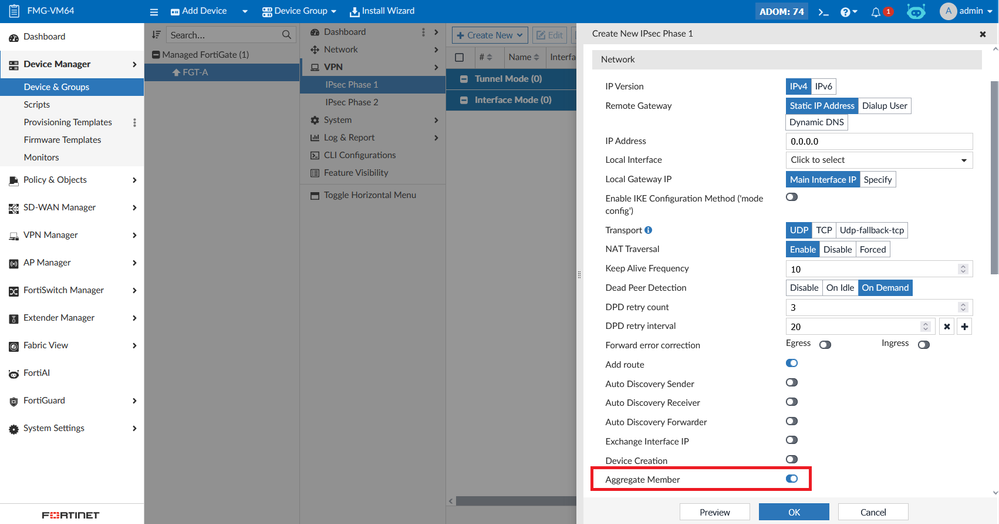999x524 pixels.
Task: Click the Transport info icon
Action: [648, 230]
